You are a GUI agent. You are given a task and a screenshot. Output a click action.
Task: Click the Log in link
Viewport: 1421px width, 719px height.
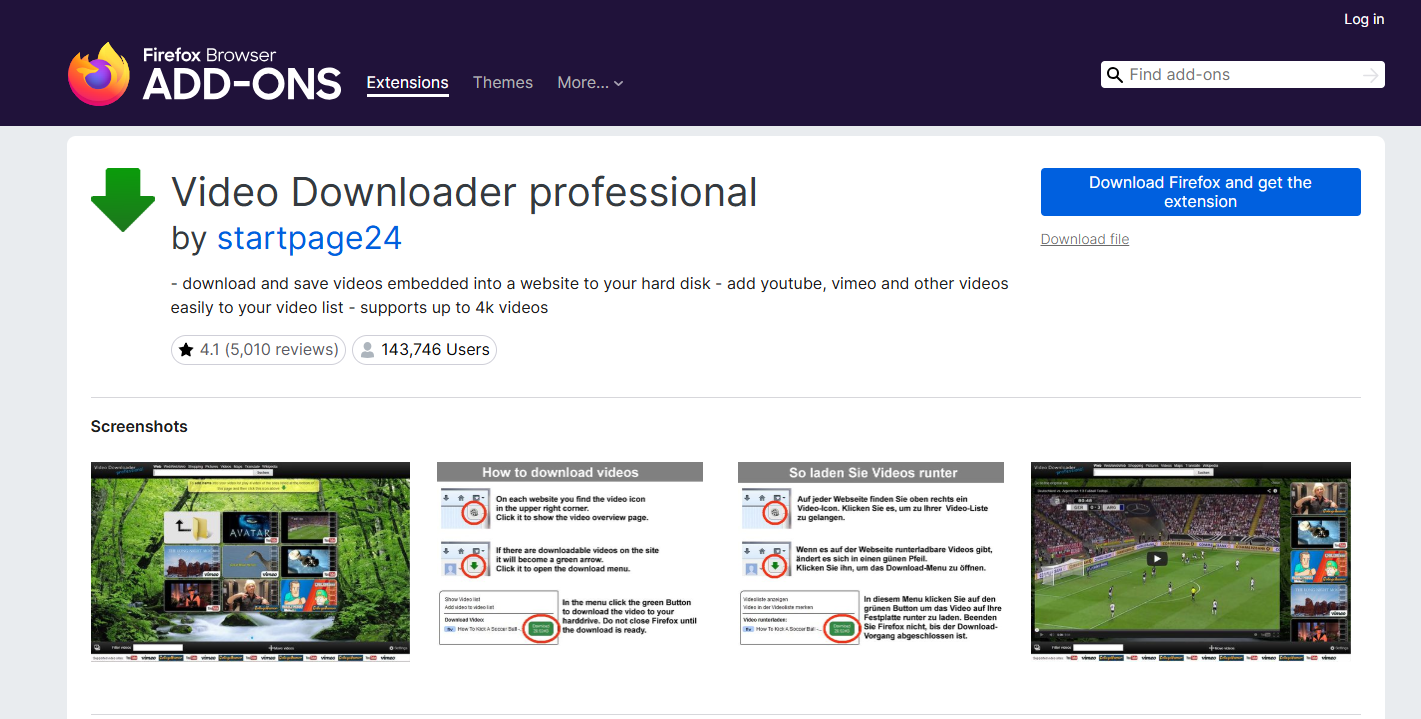tap(1364, 19)
